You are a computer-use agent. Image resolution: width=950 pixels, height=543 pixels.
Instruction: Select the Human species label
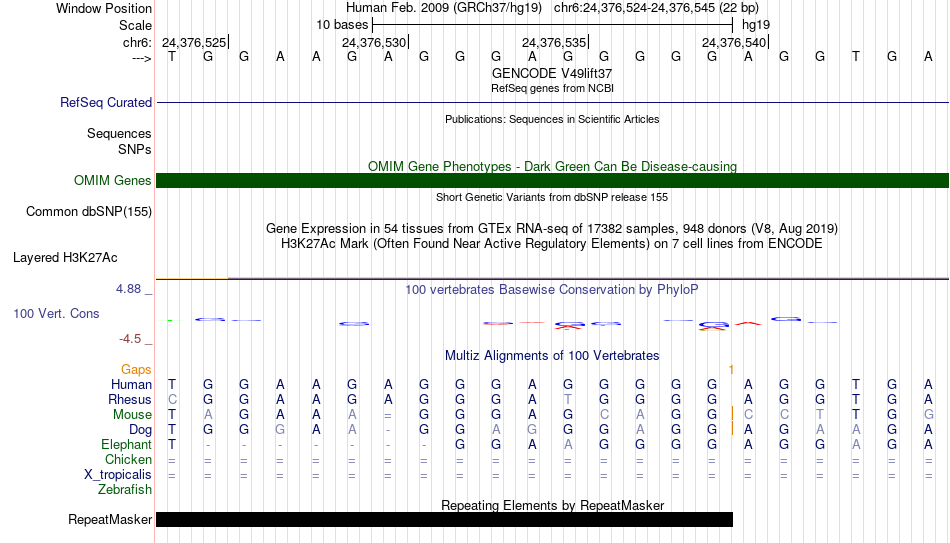tap(131, 384)
